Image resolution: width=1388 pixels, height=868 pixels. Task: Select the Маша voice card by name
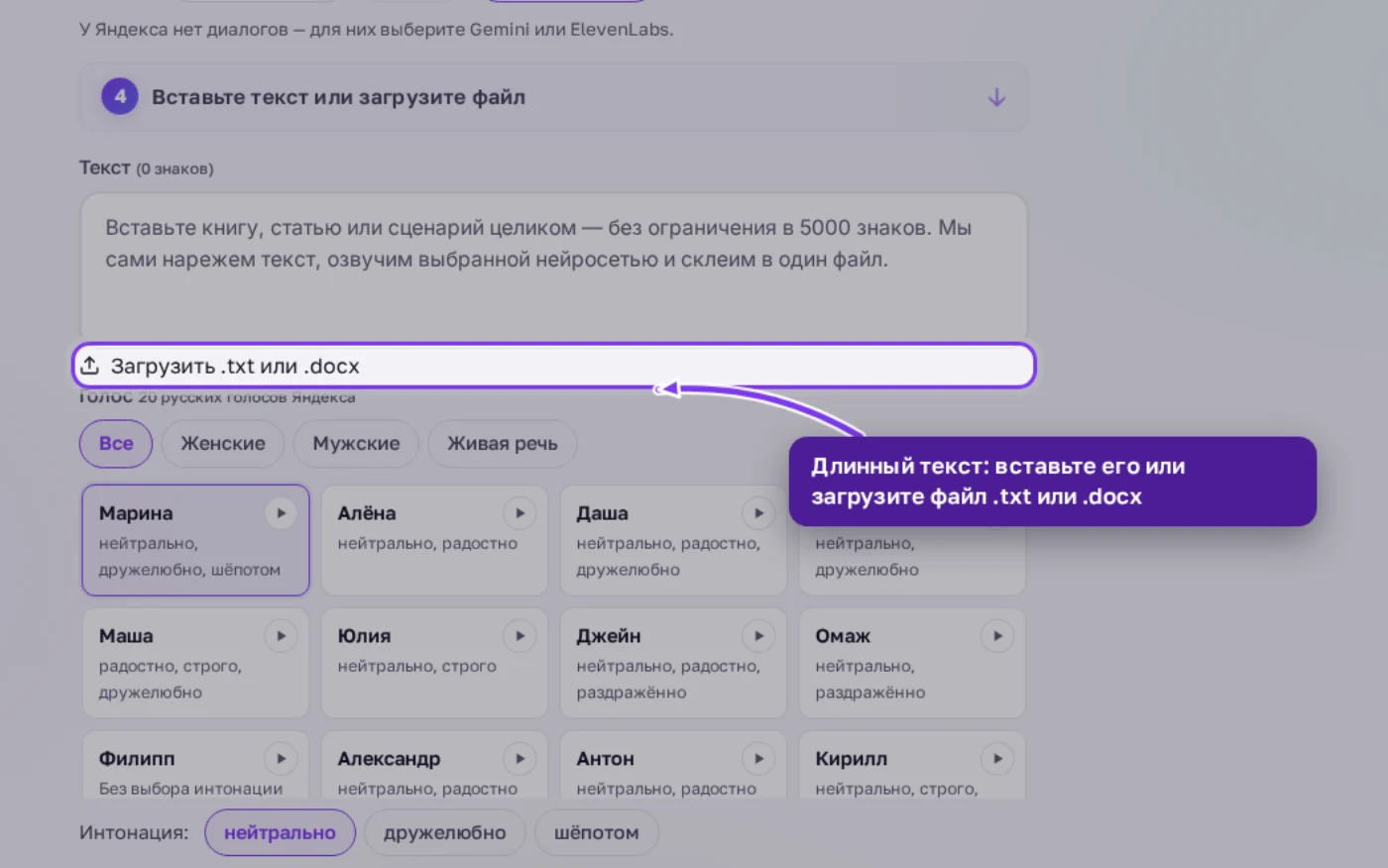click(x=126, y=636)
